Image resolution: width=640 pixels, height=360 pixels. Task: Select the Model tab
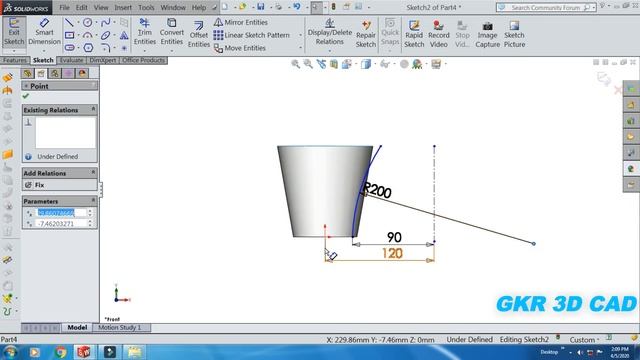[77, 327]
